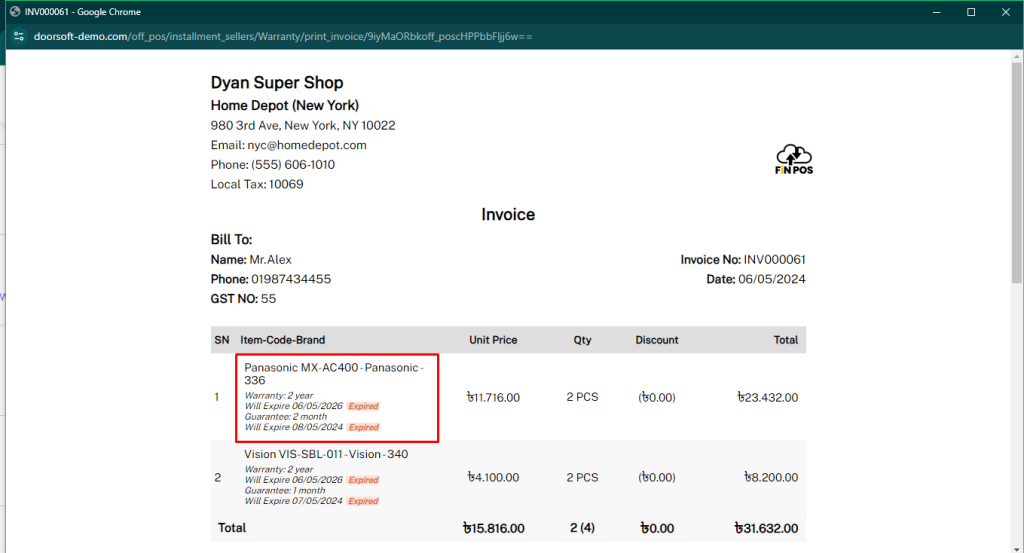The height and width of the screenshot is (553, 1024).
Task: Minimize the INV000061 Chrome window
Action: [x=936, y=12]
